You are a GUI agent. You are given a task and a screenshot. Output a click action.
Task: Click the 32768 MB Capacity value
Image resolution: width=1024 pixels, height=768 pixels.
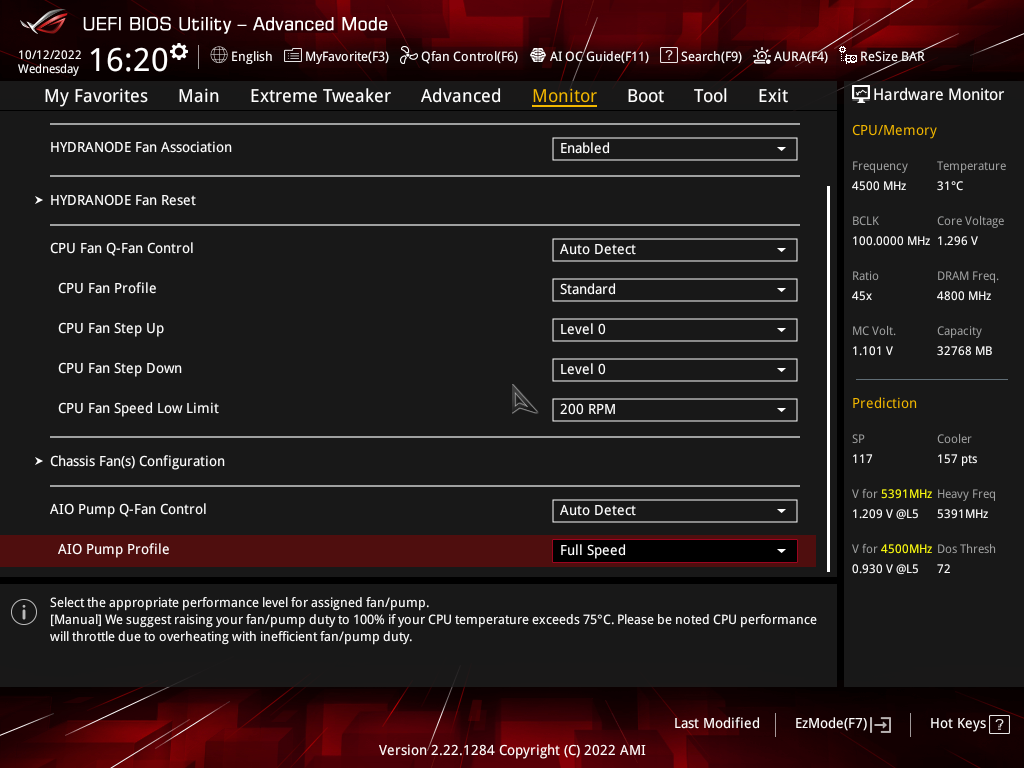965,351
